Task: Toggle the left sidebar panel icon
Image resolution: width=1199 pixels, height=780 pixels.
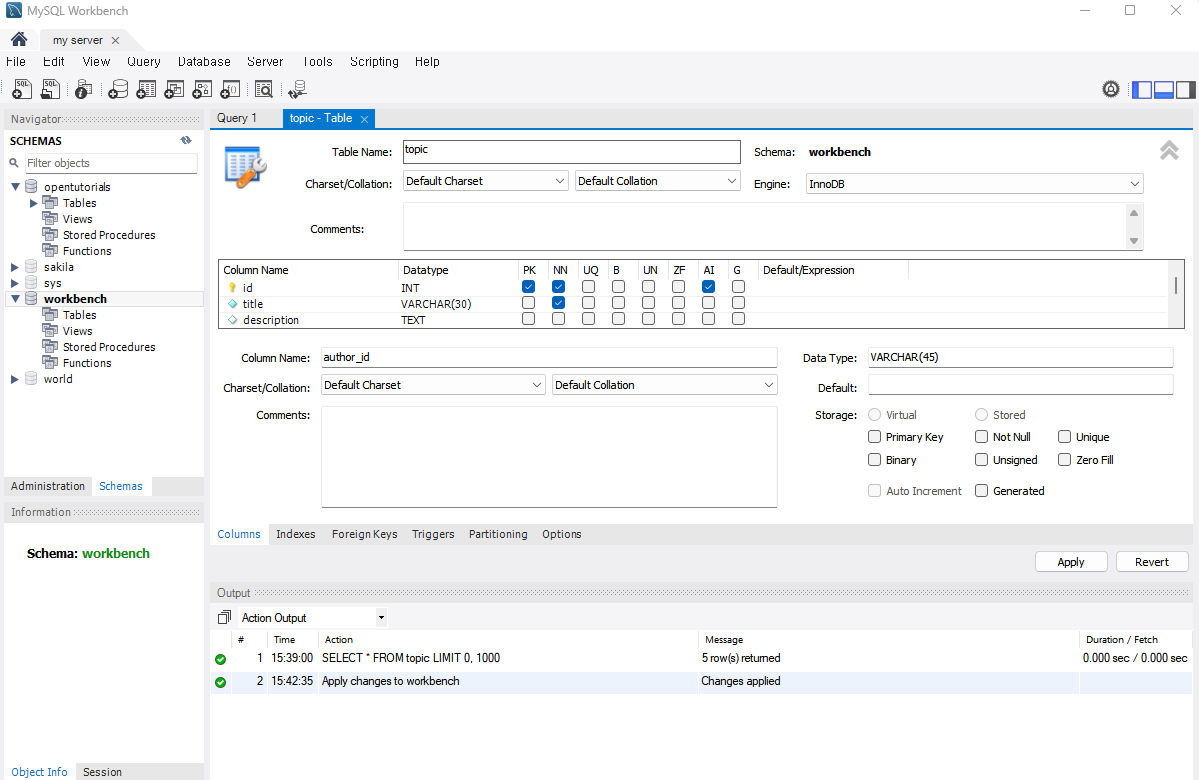Action: coord(1142,89)
